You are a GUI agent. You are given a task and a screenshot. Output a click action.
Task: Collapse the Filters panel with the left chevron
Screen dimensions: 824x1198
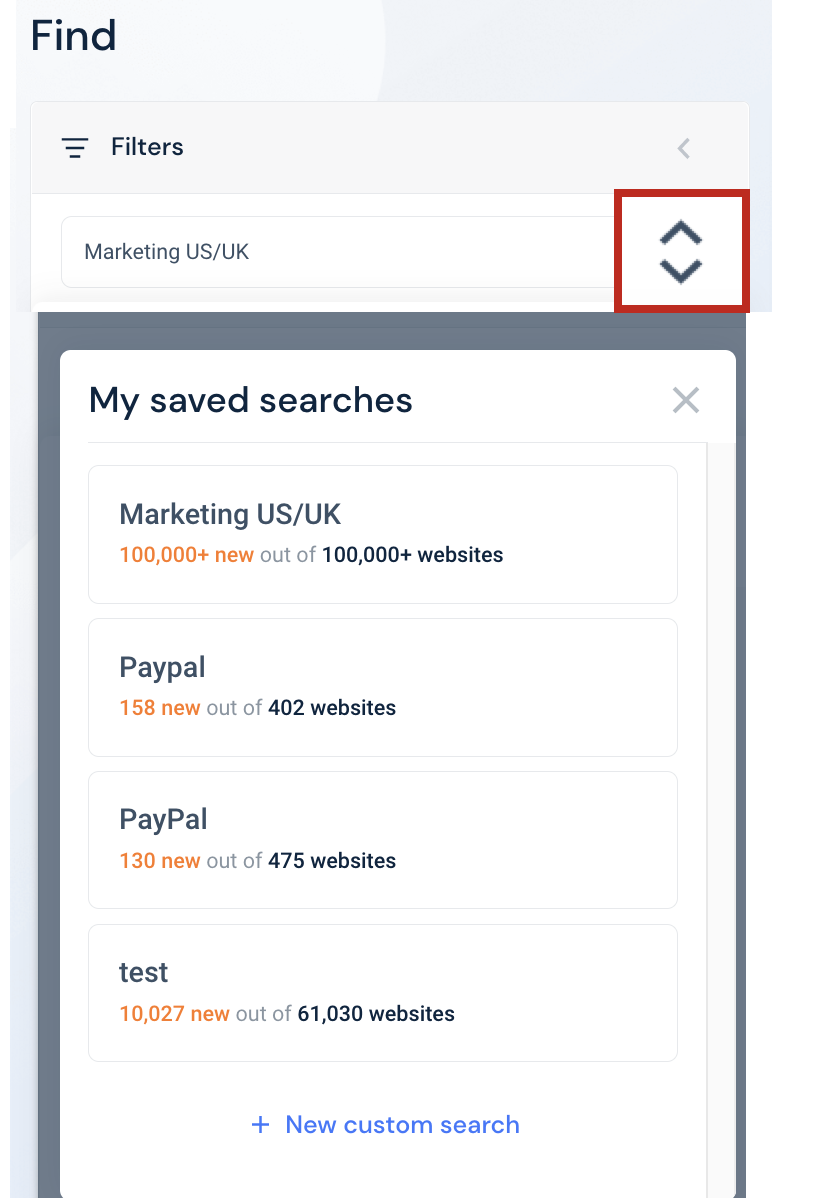click(684, 148)
